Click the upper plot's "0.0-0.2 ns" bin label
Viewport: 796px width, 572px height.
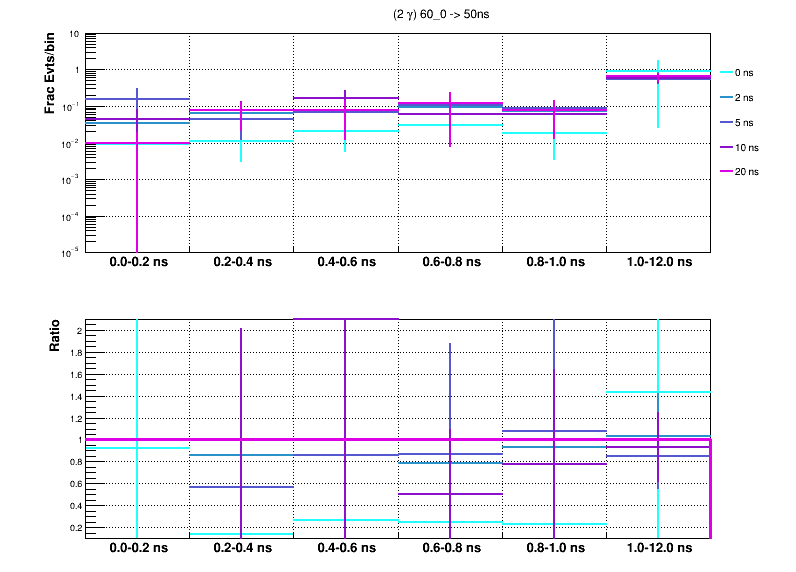point(137,263)
